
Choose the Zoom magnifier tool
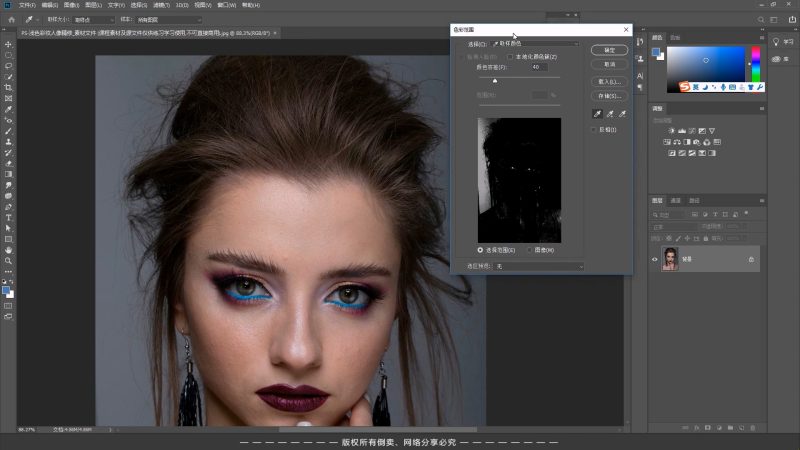pyautogui.click(x=8, y=261)
